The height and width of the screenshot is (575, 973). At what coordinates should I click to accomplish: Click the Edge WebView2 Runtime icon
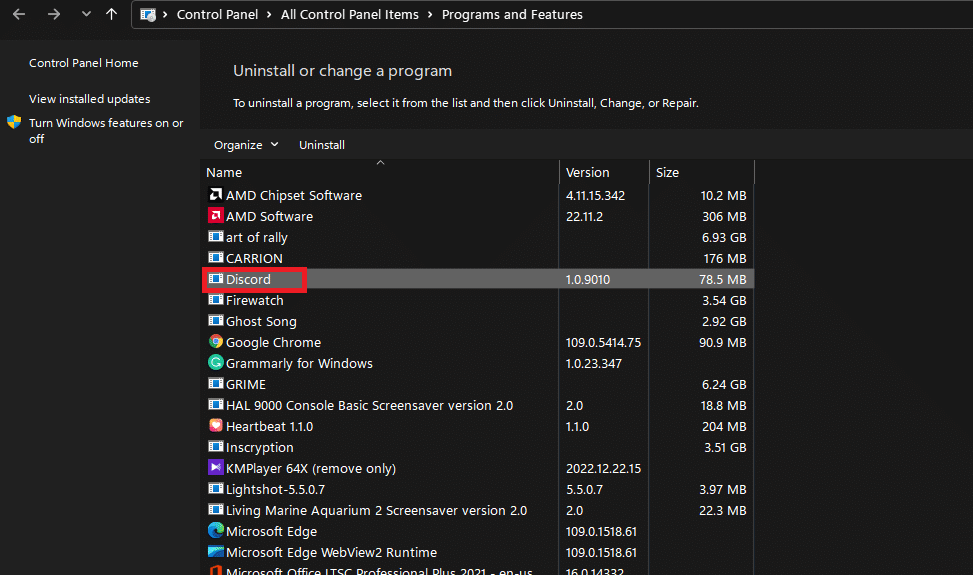tap(215, 551)
